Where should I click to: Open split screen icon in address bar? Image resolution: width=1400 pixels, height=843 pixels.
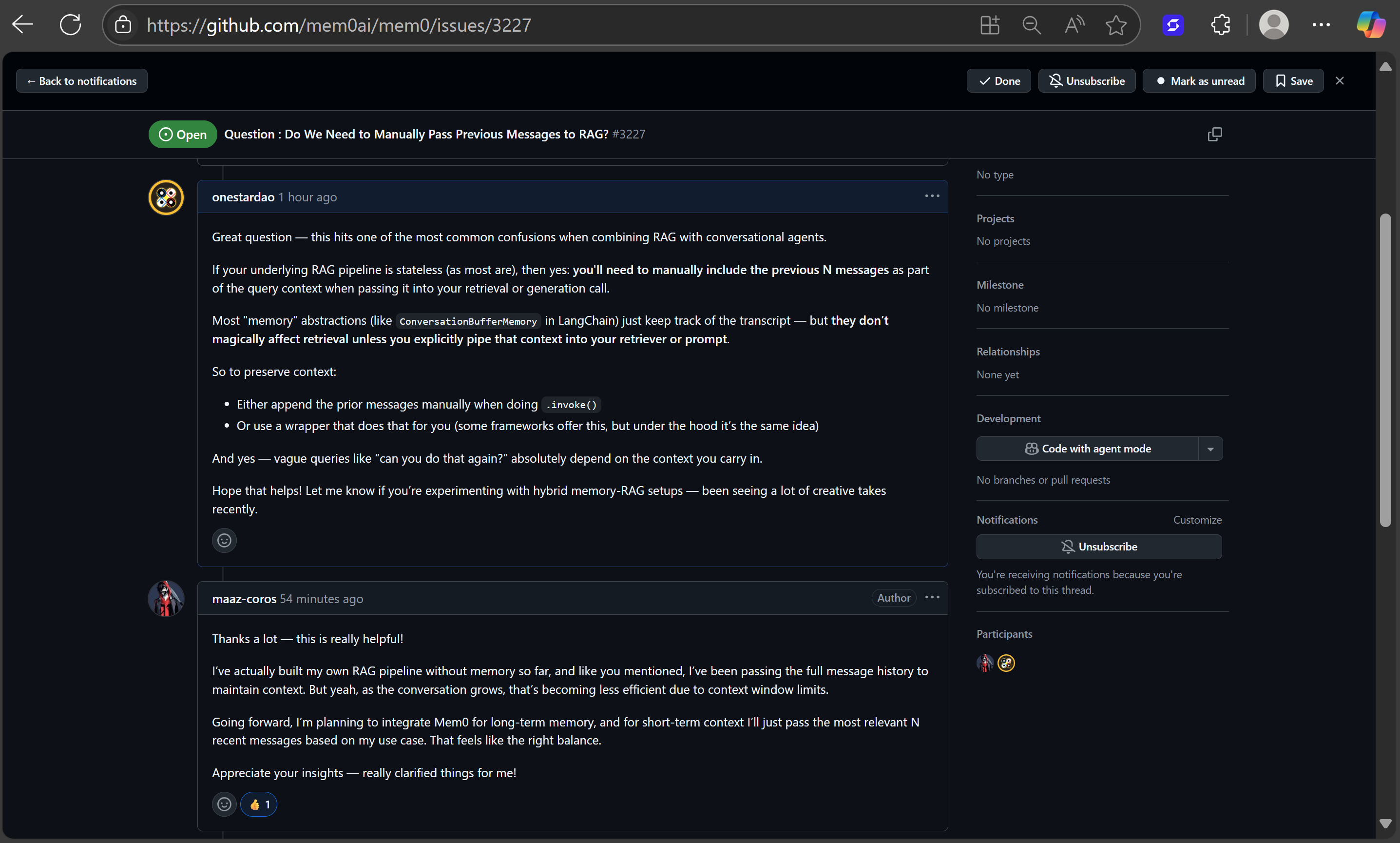990,25
